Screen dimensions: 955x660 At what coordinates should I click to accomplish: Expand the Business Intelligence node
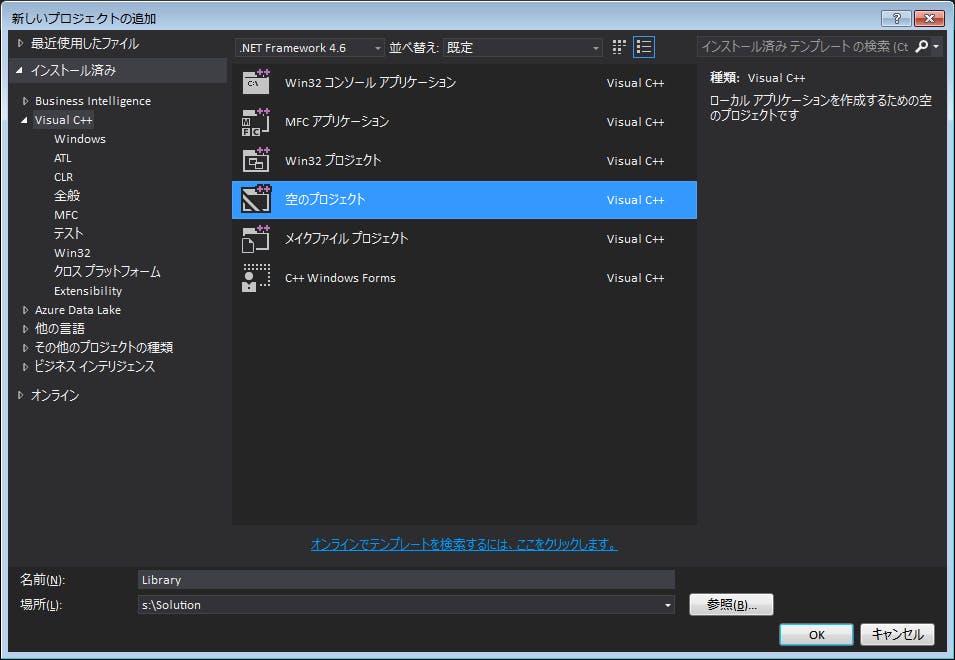coord(25,101)
